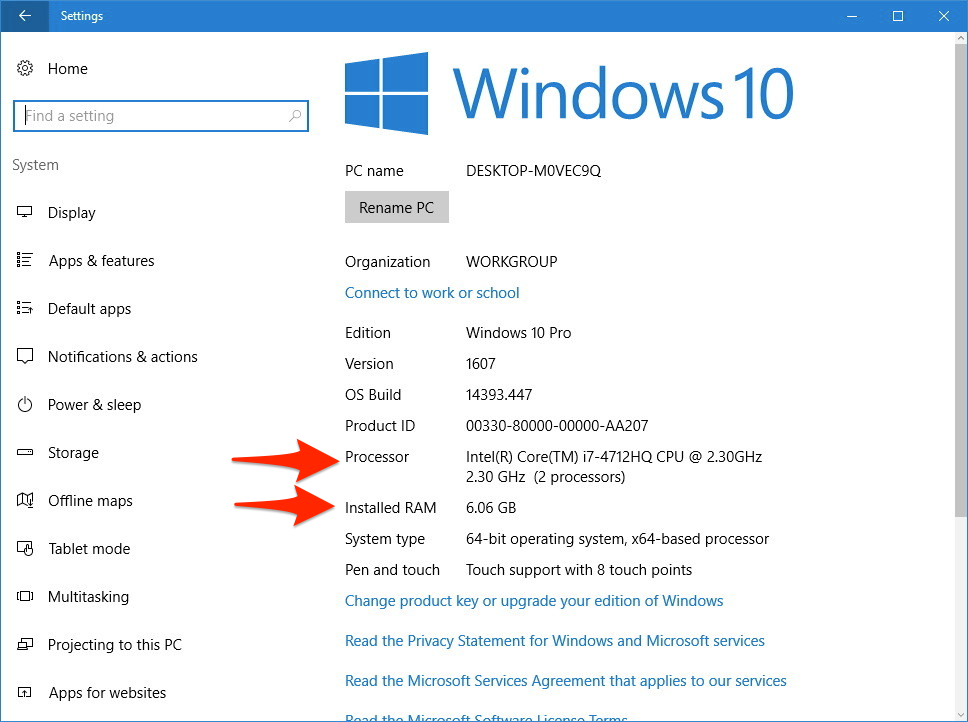The width and height of the screenshot is (968, 722).
Task: Click the Windows 10 Pro edition value
Action: tap(519, 333)
